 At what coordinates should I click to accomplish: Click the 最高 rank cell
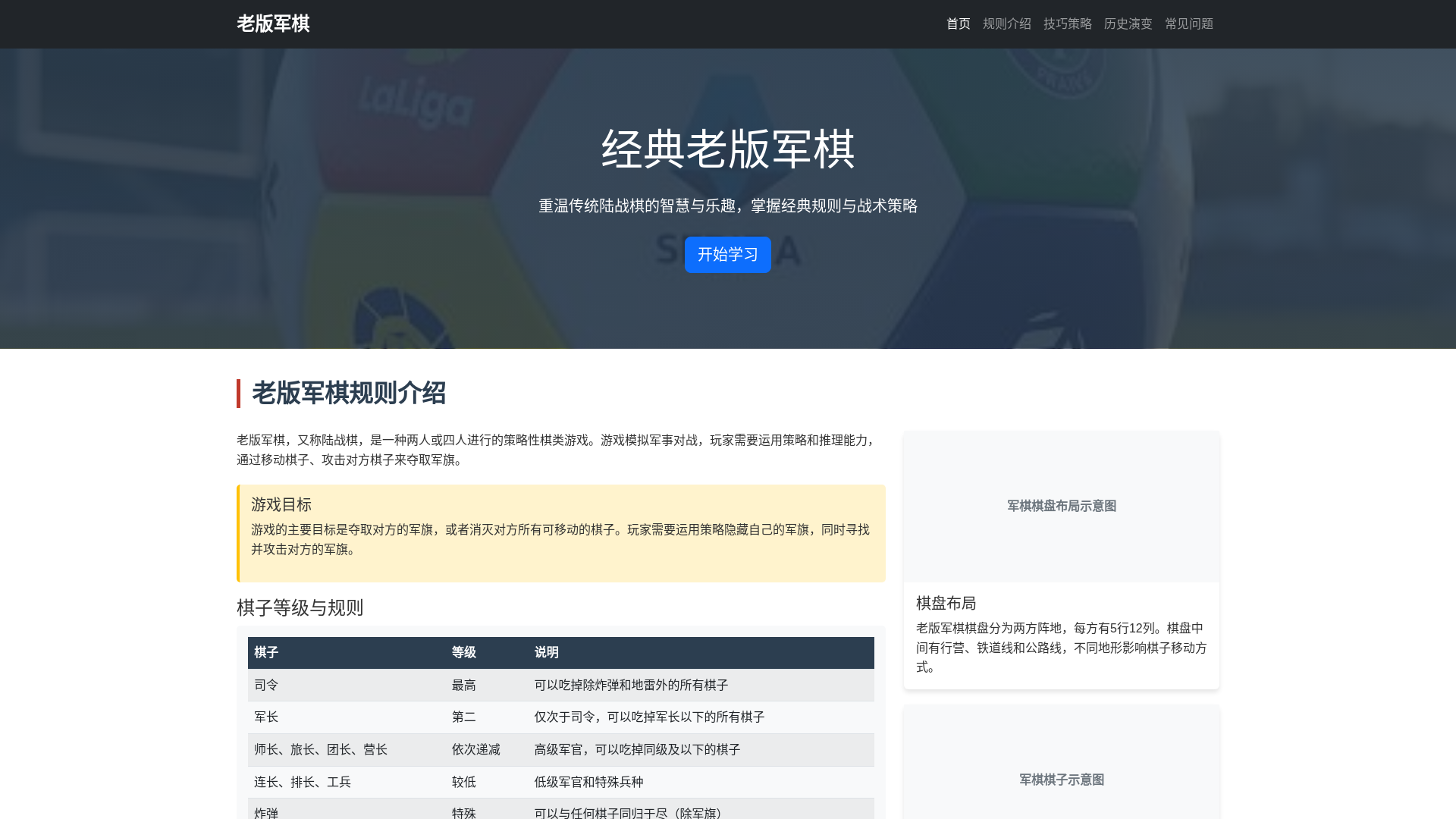pyautogui.click(x=487, y=685)
